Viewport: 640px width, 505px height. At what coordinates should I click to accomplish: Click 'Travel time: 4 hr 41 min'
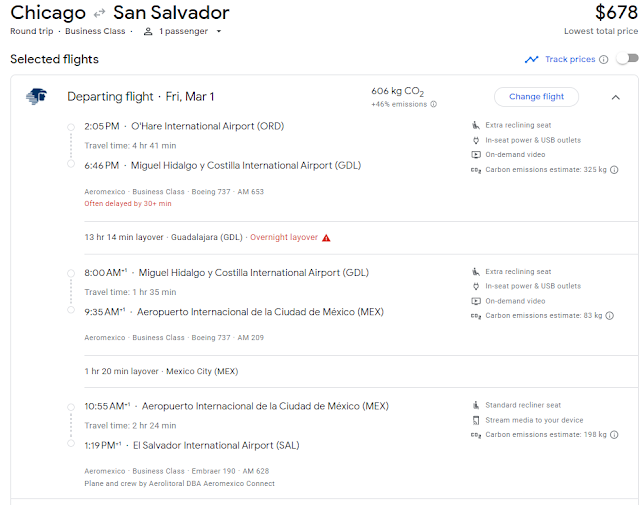[x=130, y=146]
